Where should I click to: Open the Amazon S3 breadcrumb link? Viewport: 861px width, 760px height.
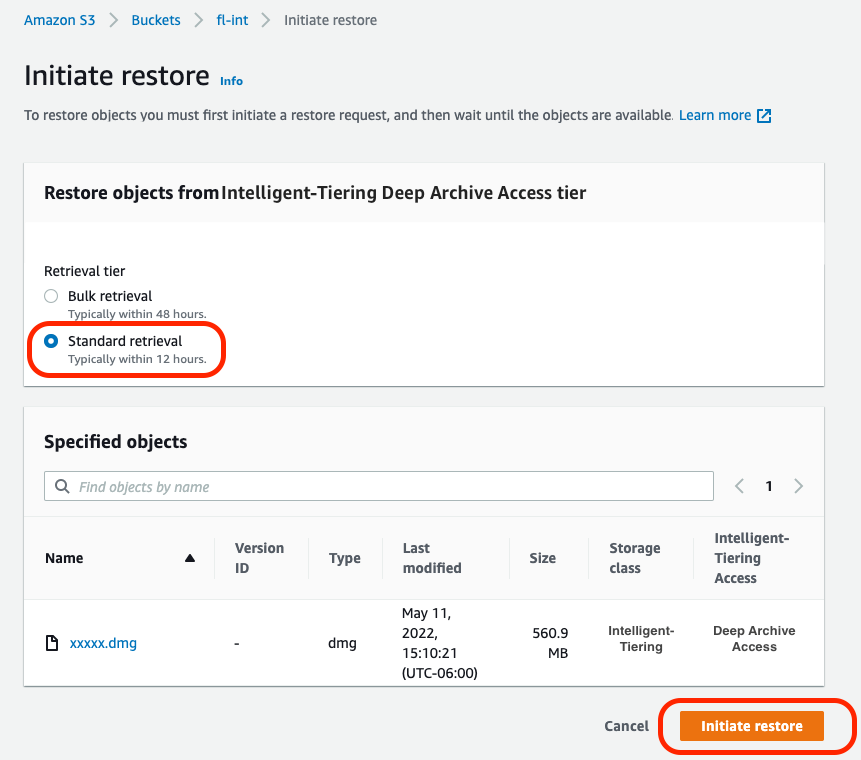(59, 20)
